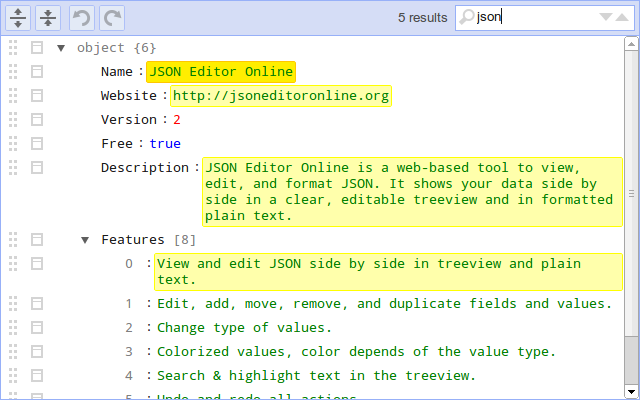This screenshot has height=400, width=640.
Task: Go to next search result arrow
Action: tap(606, 17)
